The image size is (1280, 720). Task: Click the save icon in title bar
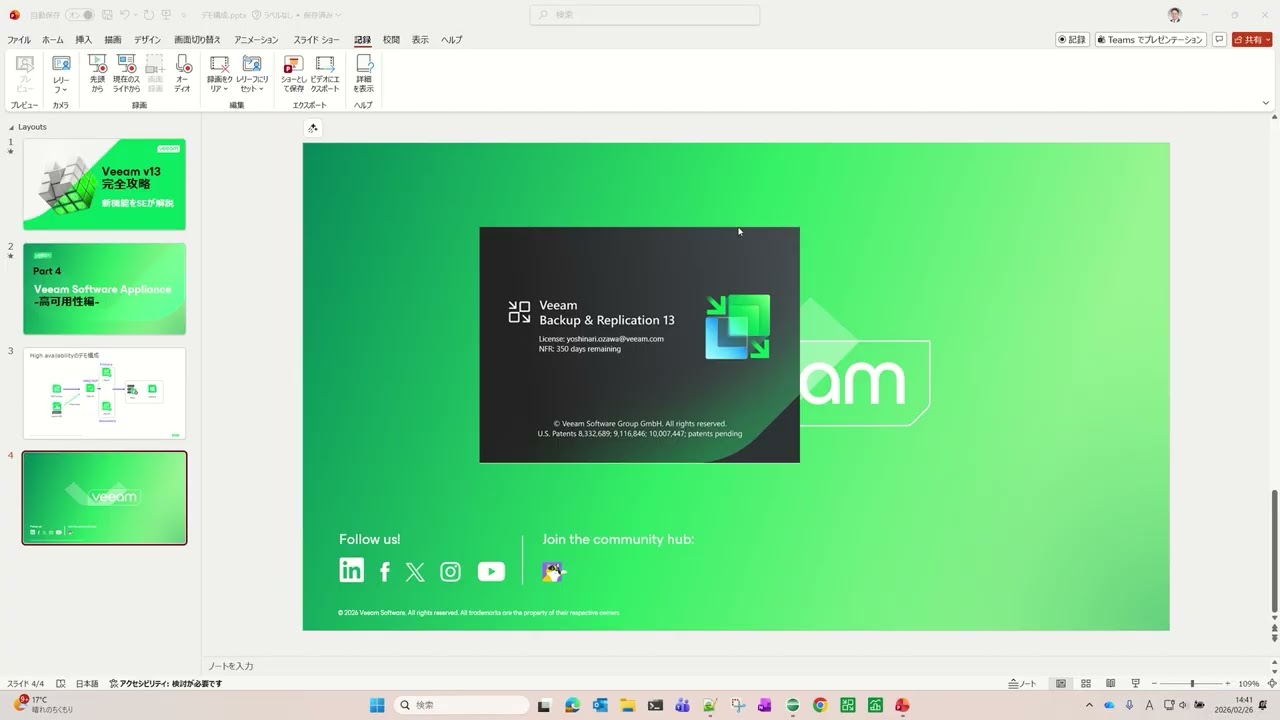click(106, 15)
